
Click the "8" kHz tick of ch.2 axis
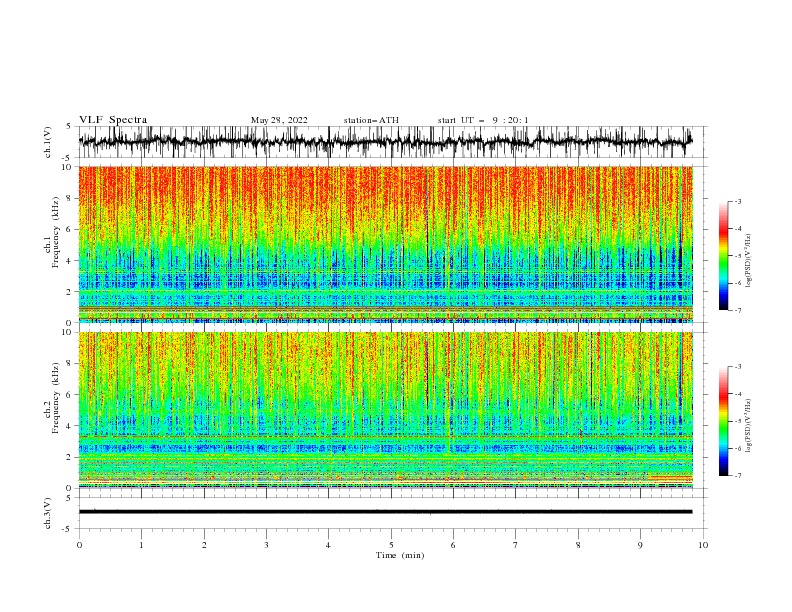(71, 364)
